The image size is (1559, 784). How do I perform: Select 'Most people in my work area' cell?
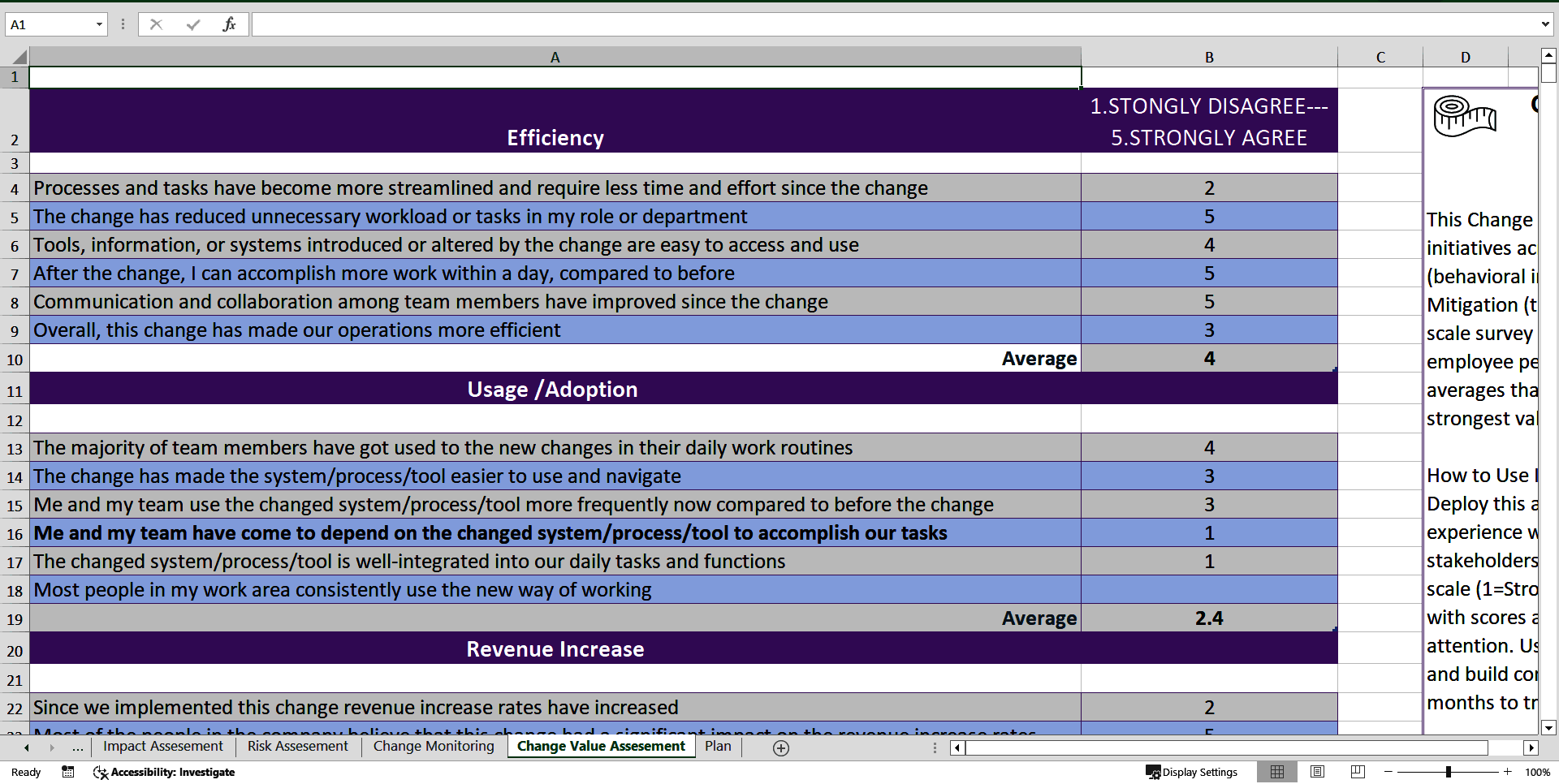pyautogui.click(x=555, y=590)
